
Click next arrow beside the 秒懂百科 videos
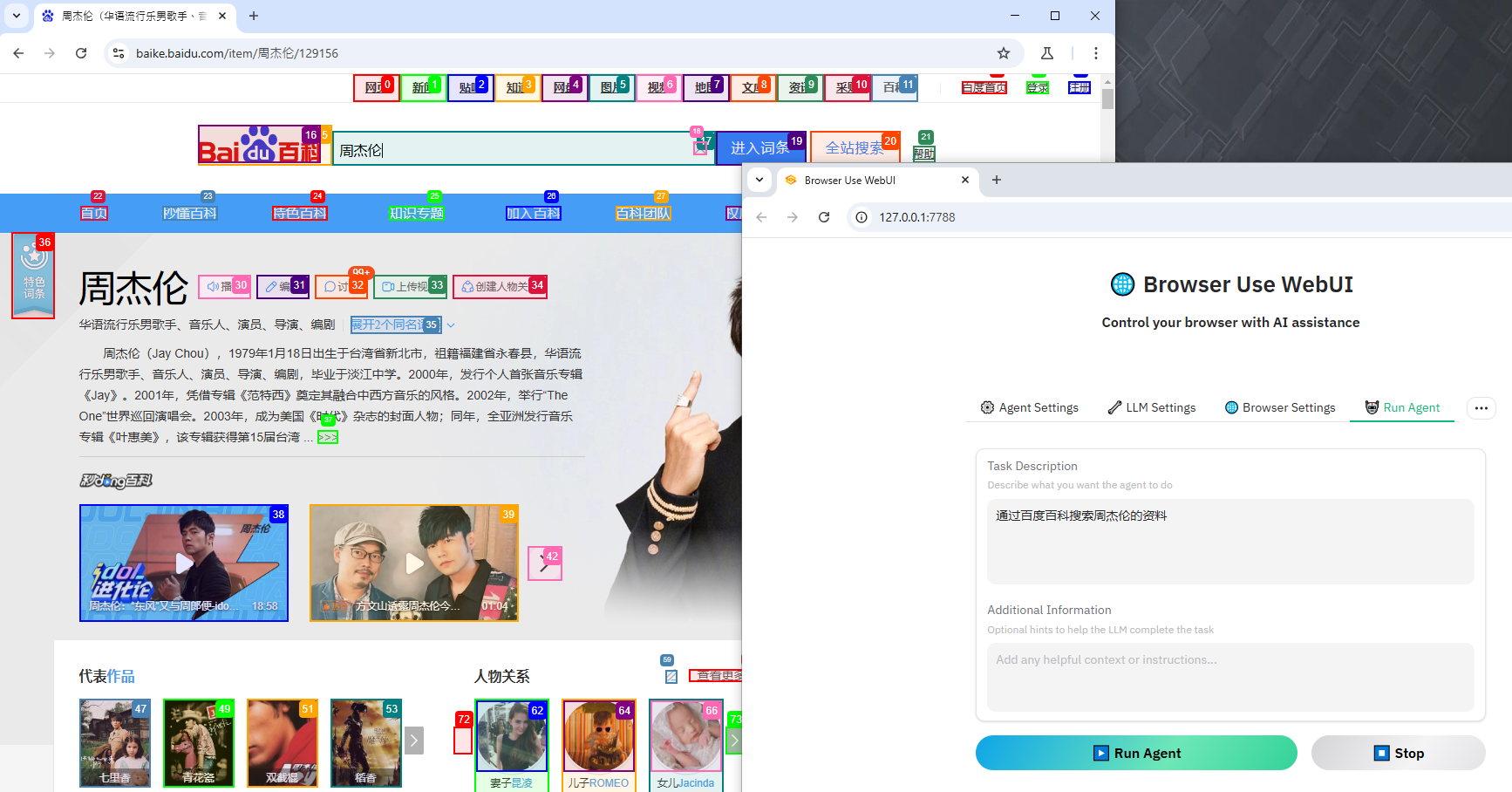click(545, 563)
